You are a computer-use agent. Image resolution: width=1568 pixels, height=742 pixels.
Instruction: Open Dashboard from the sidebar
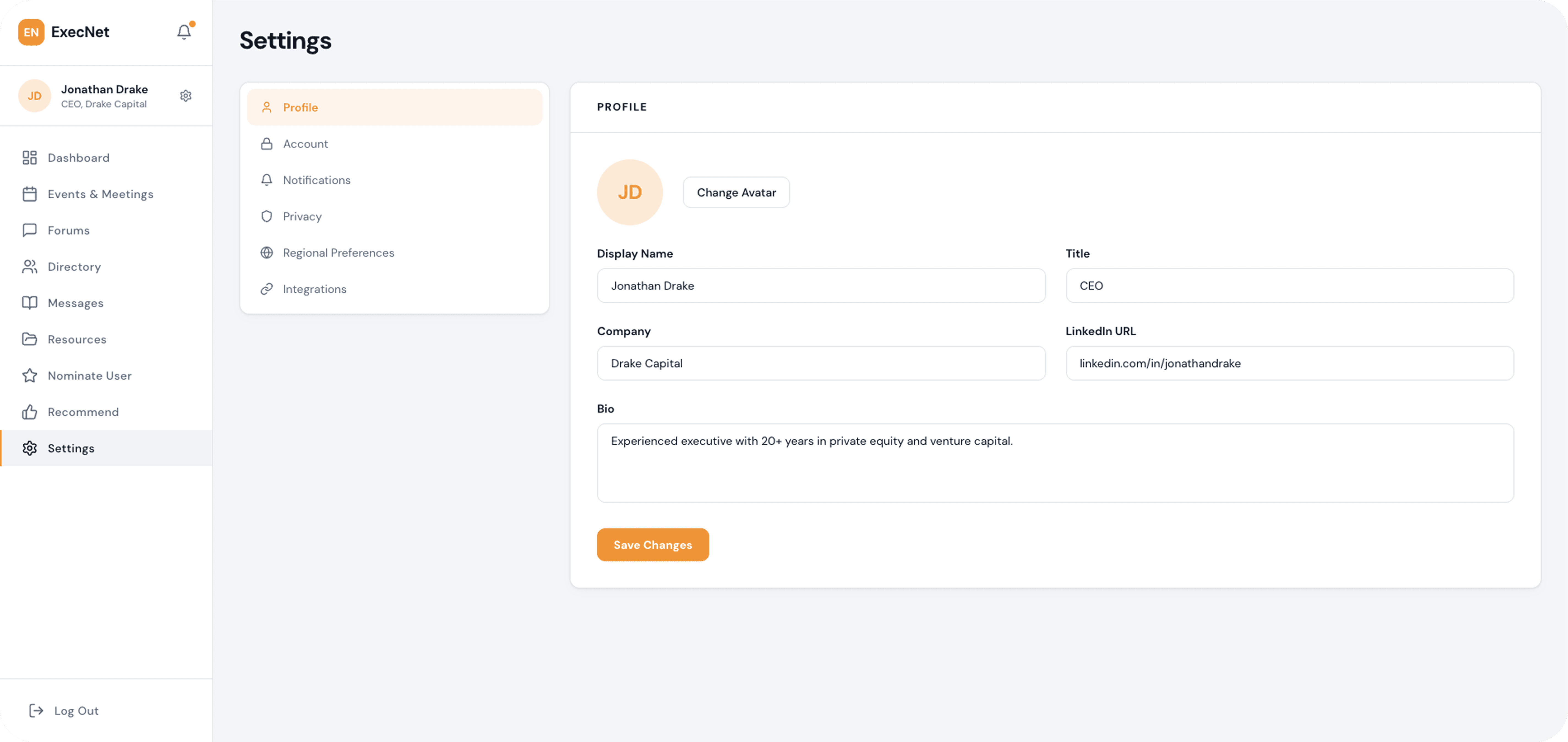[x=78, y=158]
